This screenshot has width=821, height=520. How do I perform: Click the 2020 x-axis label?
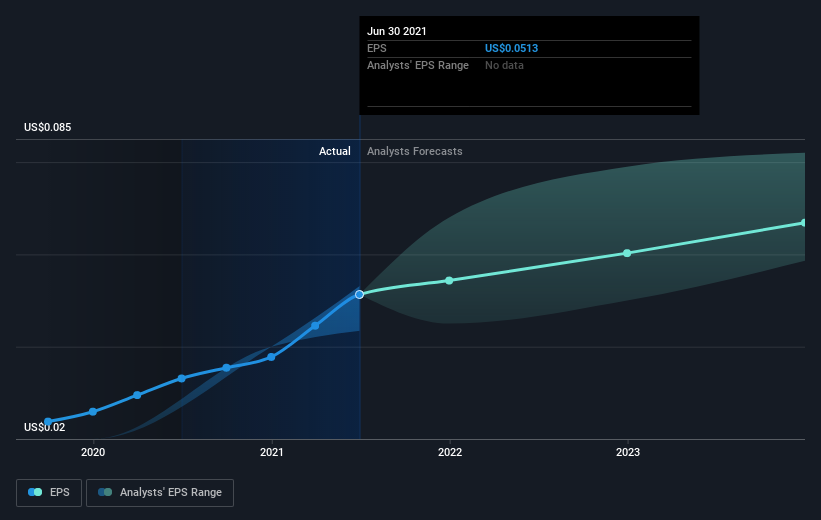point(93,452)
